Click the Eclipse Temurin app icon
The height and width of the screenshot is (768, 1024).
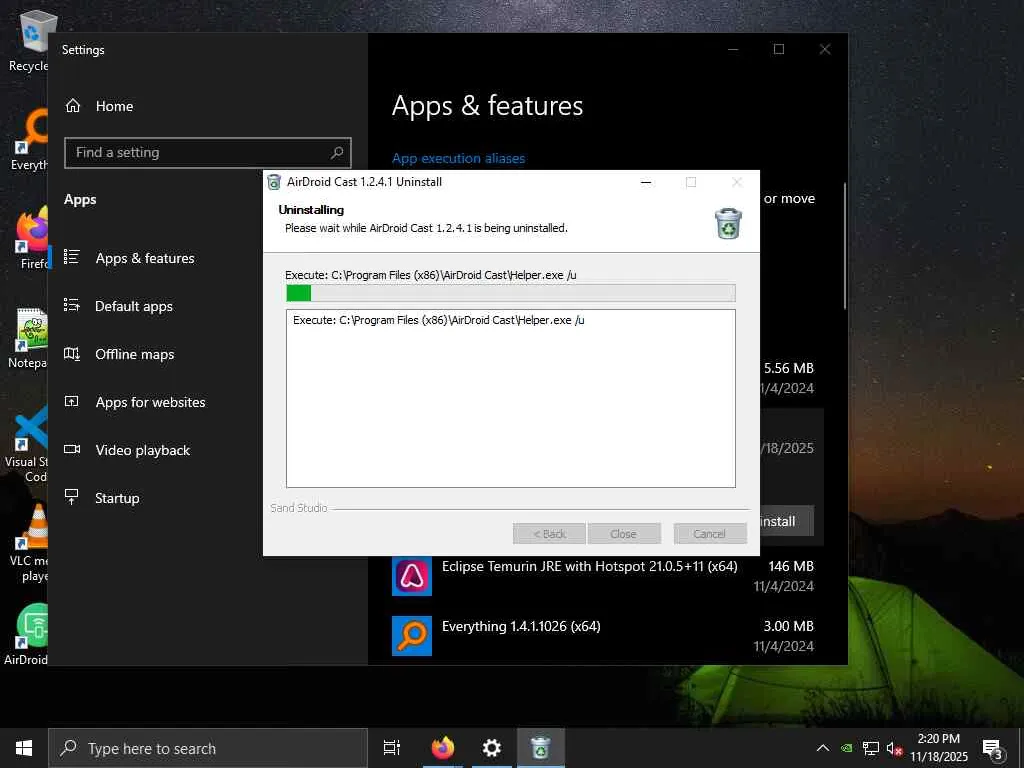tap(412, 576)
